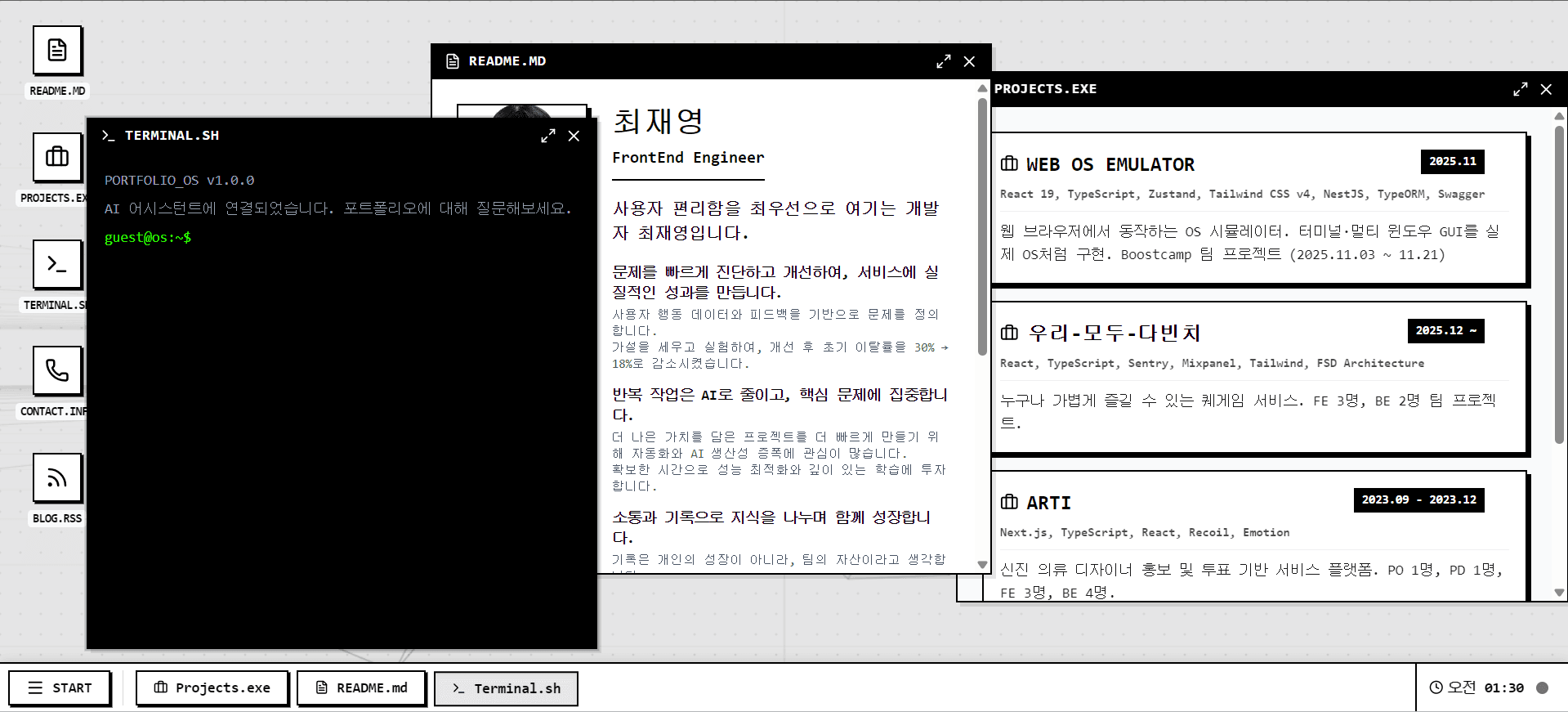The image size is (1568, 712).
Task: Click the status dot next to the clock
Action: click(1543, 687)
